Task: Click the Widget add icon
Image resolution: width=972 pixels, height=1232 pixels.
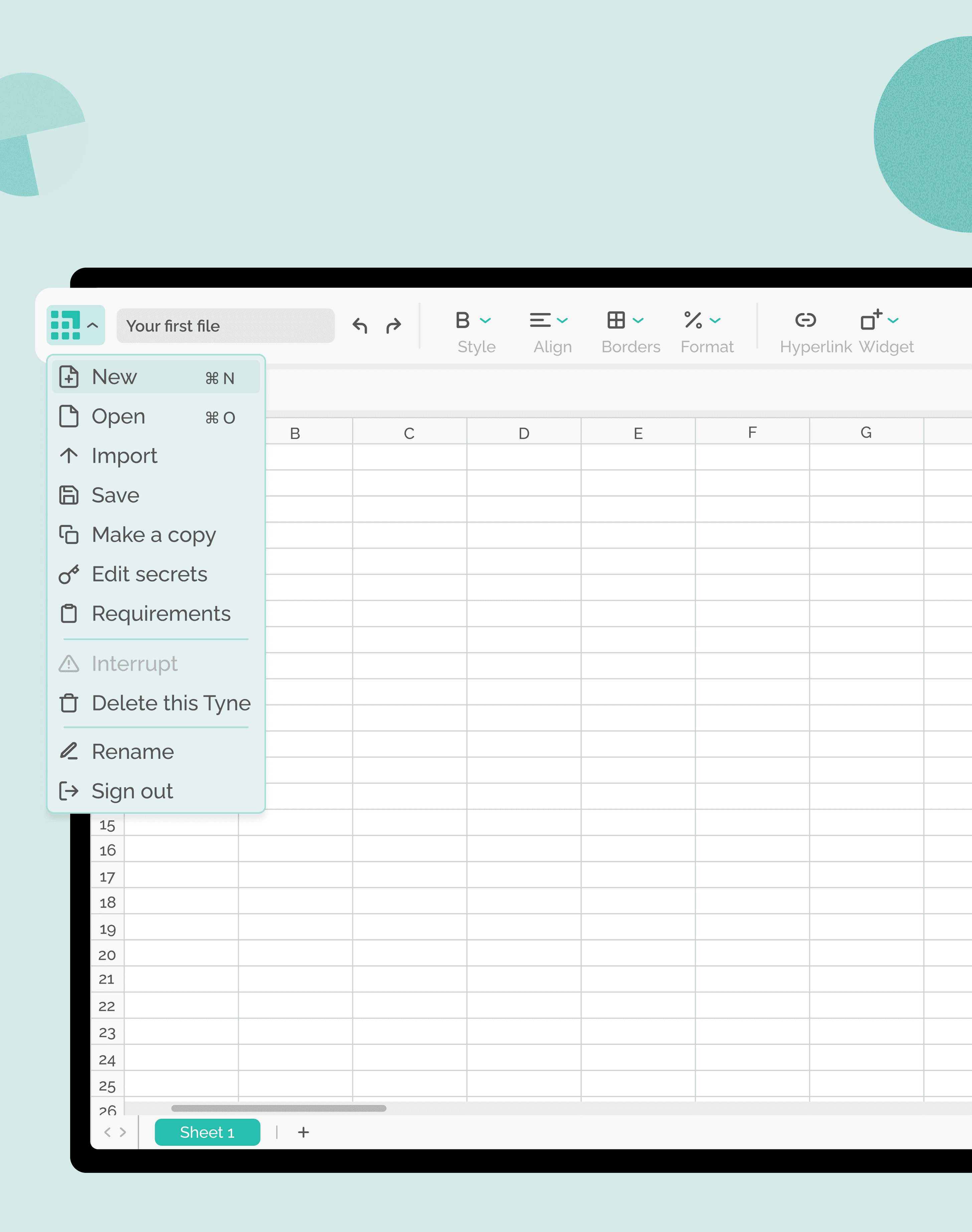Action: click(871, 319)
